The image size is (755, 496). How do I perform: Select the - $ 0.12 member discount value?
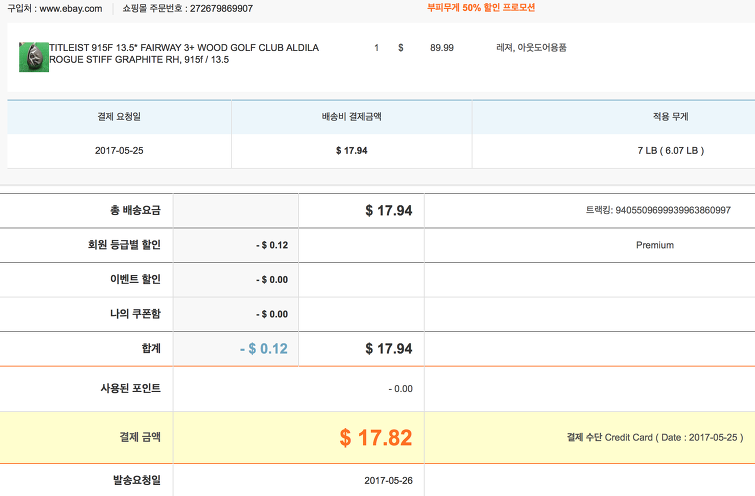coord(272,245)
